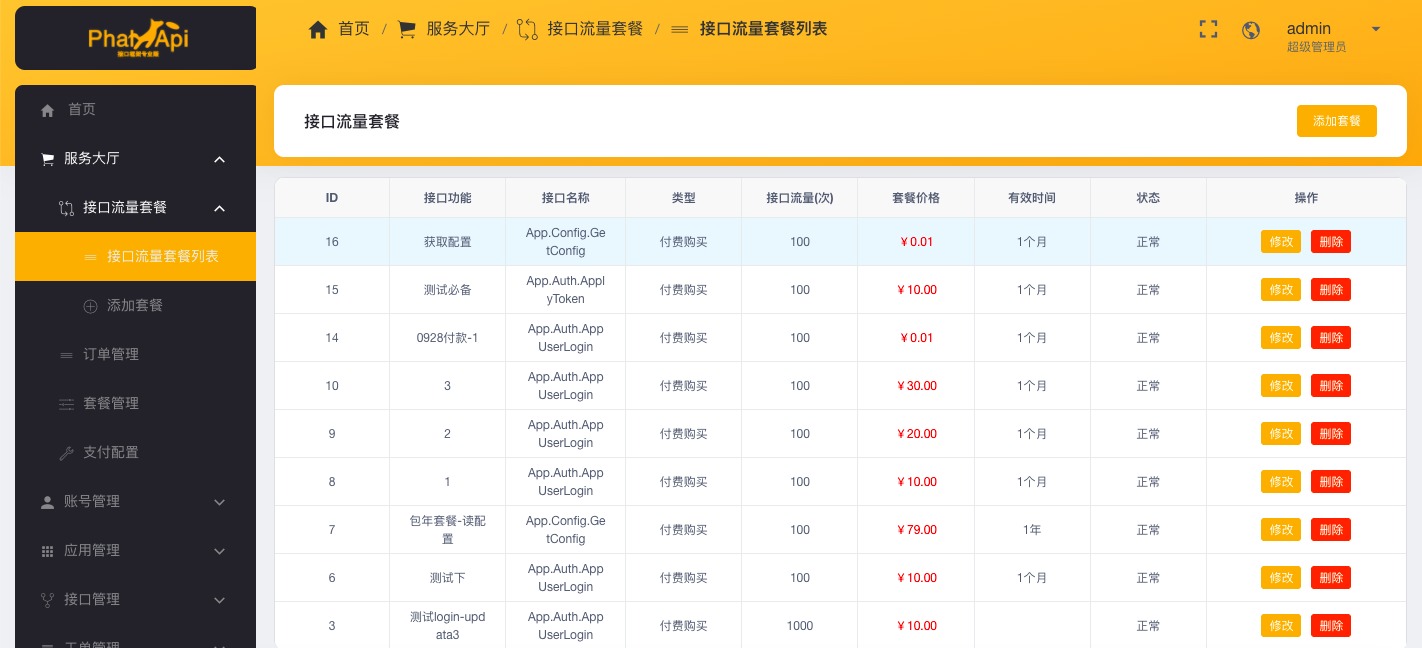
Task: Collapse the 服务大厅 sidebar section
Action: [x=220, y=159]
